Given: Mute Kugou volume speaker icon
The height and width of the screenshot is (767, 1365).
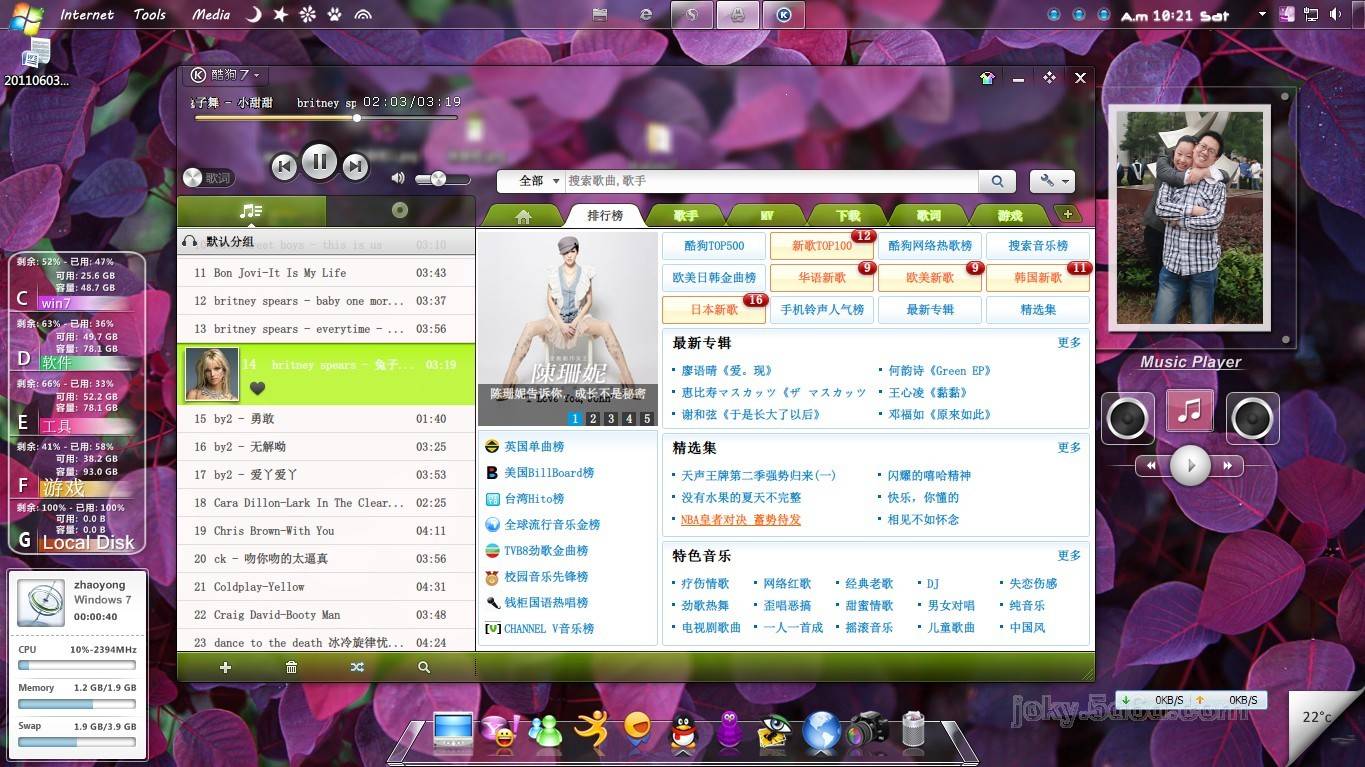Looking at the screenshot, I should tap(398, 178).
